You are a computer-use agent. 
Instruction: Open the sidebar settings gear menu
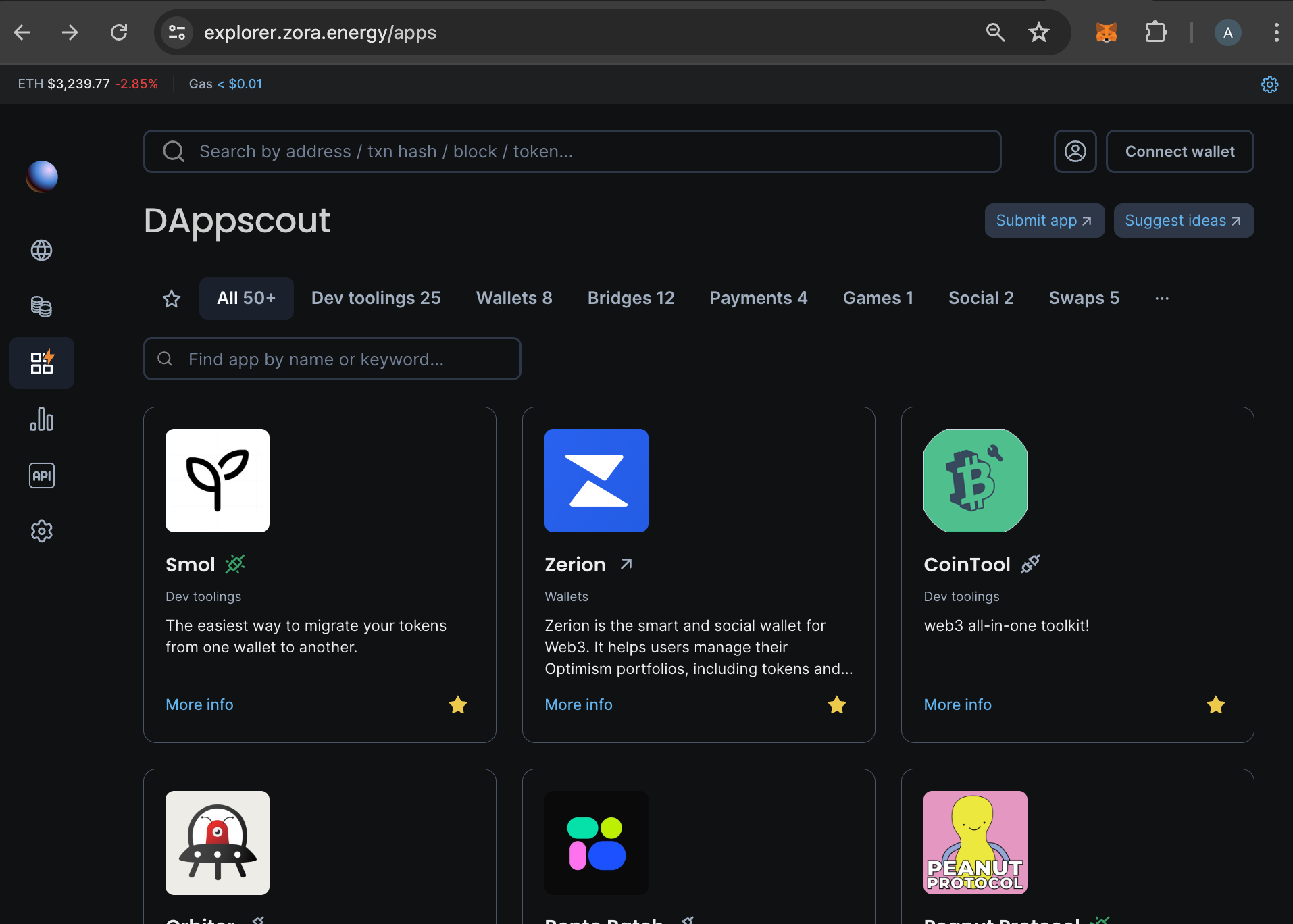42,532
